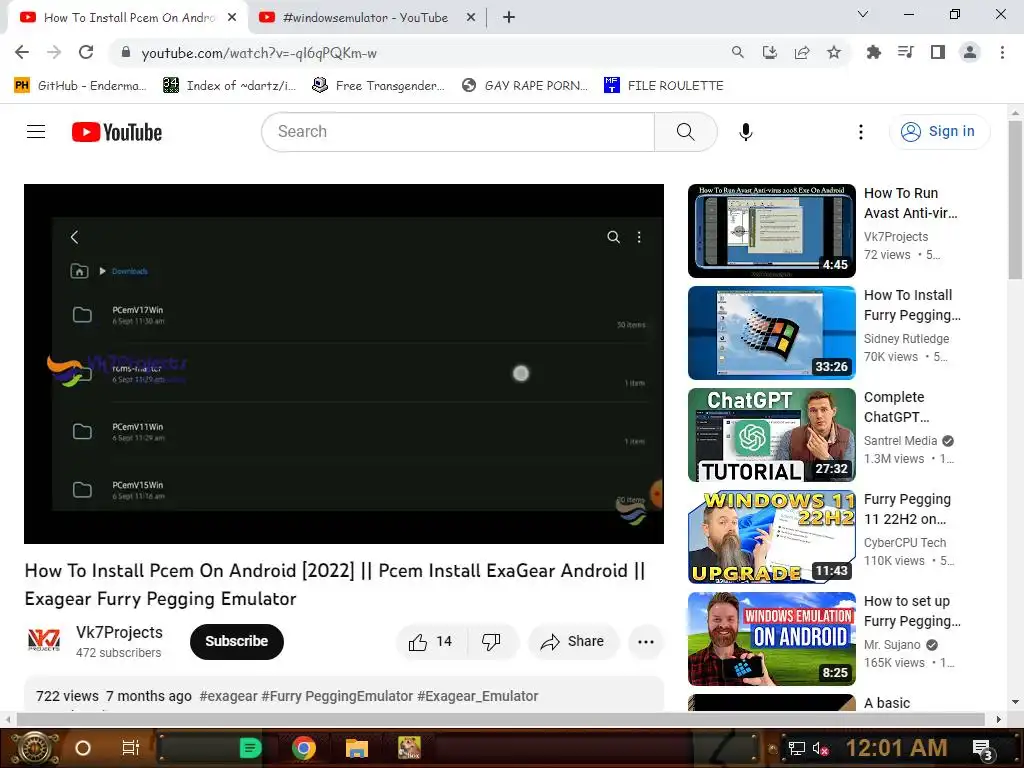
Task: Click the vertical page scrollbar
Action: (1015, 200)
